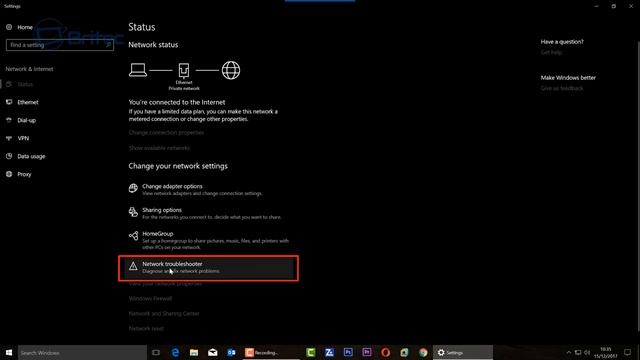Open View your network properties link

point(165,284)
